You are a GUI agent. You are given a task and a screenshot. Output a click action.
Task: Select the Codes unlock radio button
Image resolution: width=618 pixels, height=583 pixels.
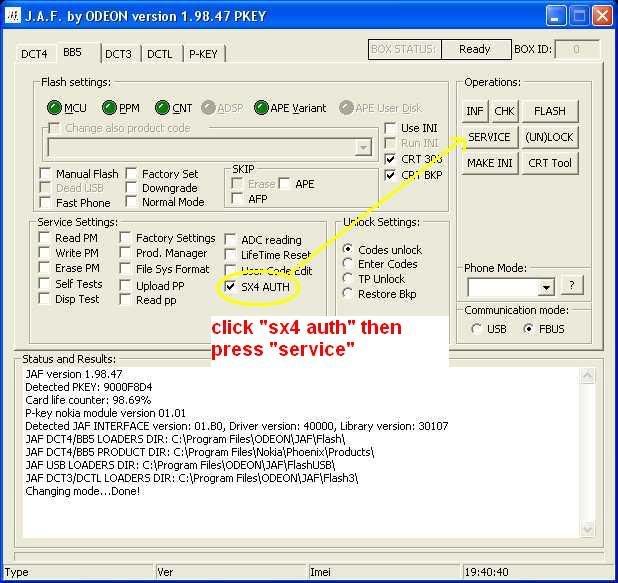point(348,249)
